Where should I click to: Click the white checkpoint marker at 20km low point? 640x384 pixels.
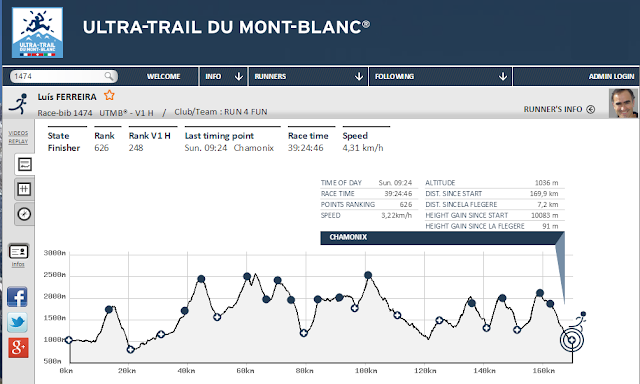pos(131,349)
